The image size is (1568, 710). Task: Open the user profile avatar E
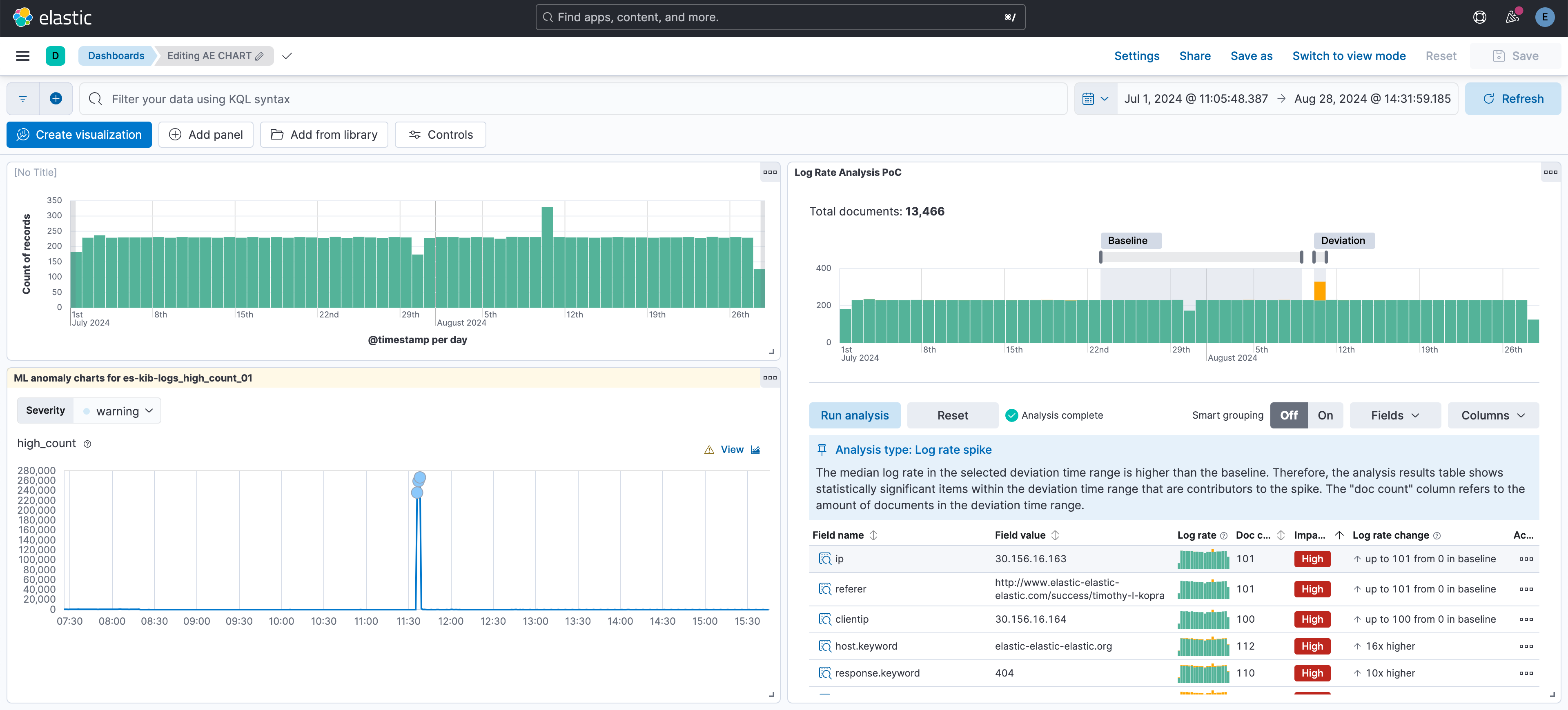coord(1545,18)
